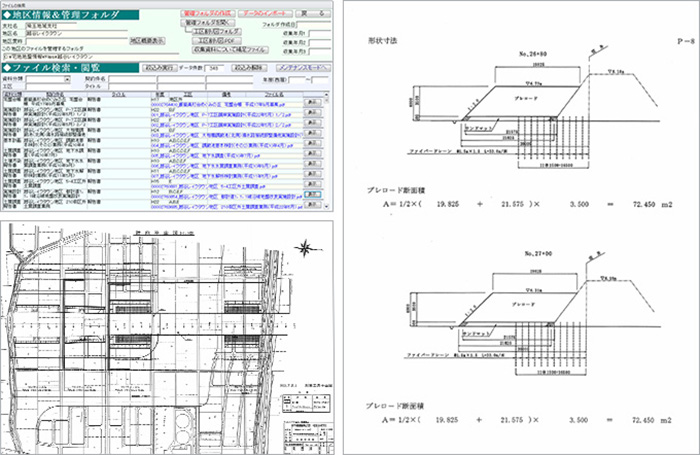Open the 工区部別PDF button
This screenshot has height=455, width=700.
217,41
